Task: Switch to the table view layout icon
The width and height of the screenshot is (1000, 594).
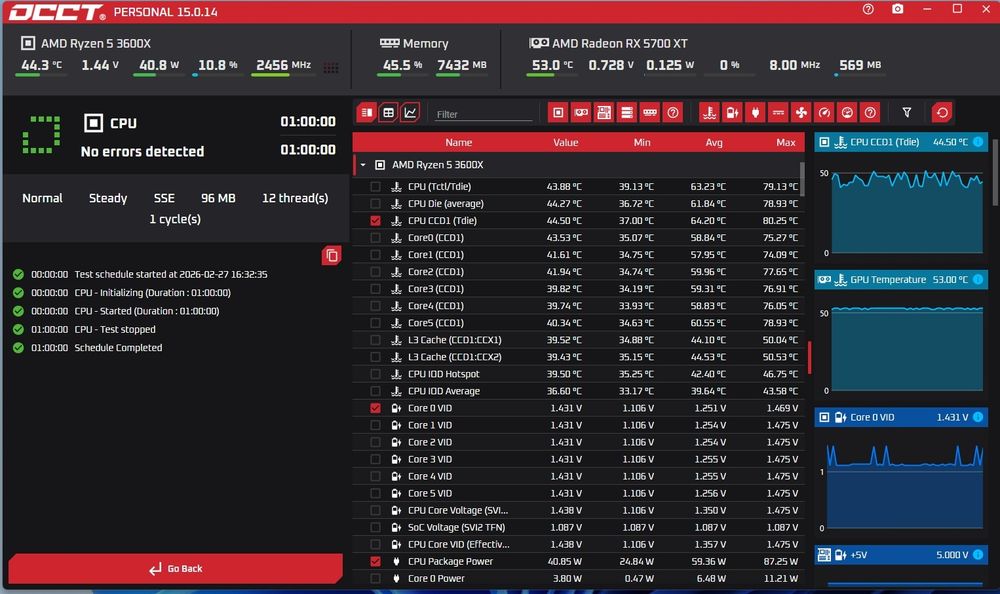Action: pyautogui.click(x=388, y=113)
